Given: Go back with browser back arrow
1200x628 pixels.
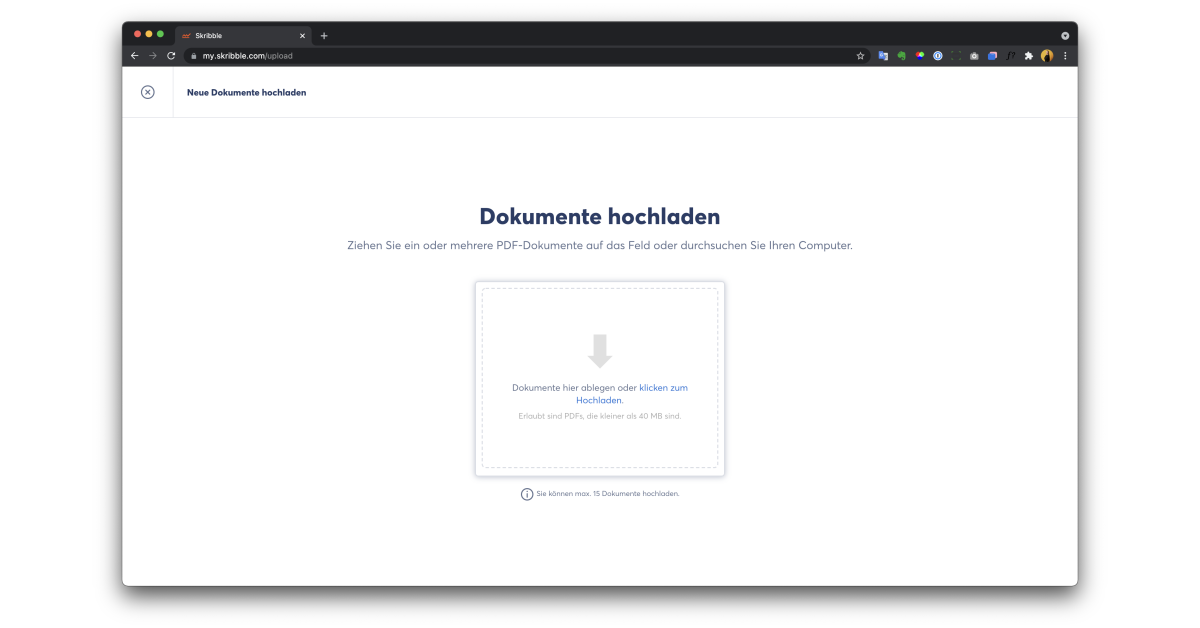Looking at the screenshot, I should [x=135, y=56].
